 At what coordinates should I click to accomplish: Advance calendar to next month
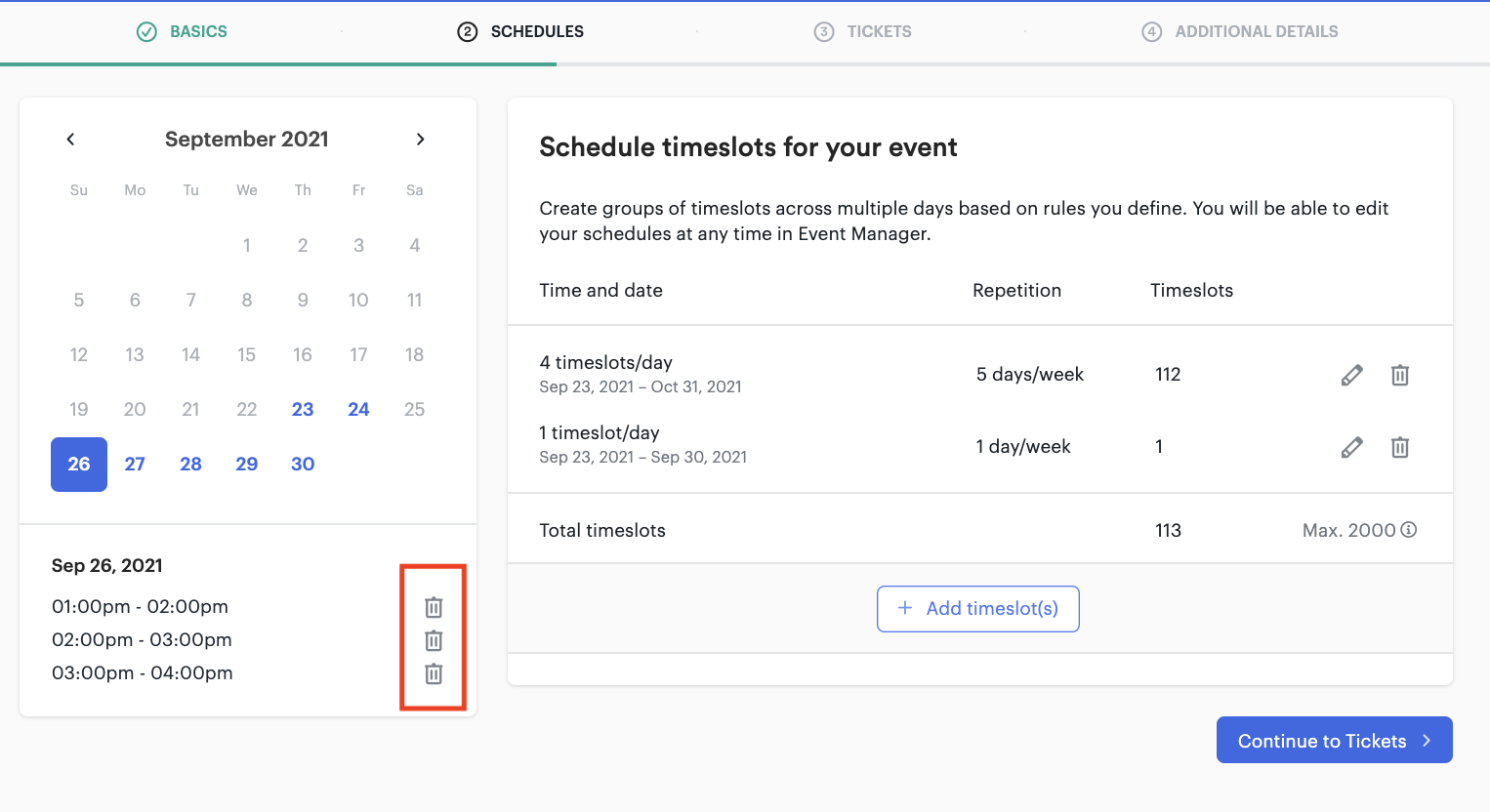pos(420,140)
